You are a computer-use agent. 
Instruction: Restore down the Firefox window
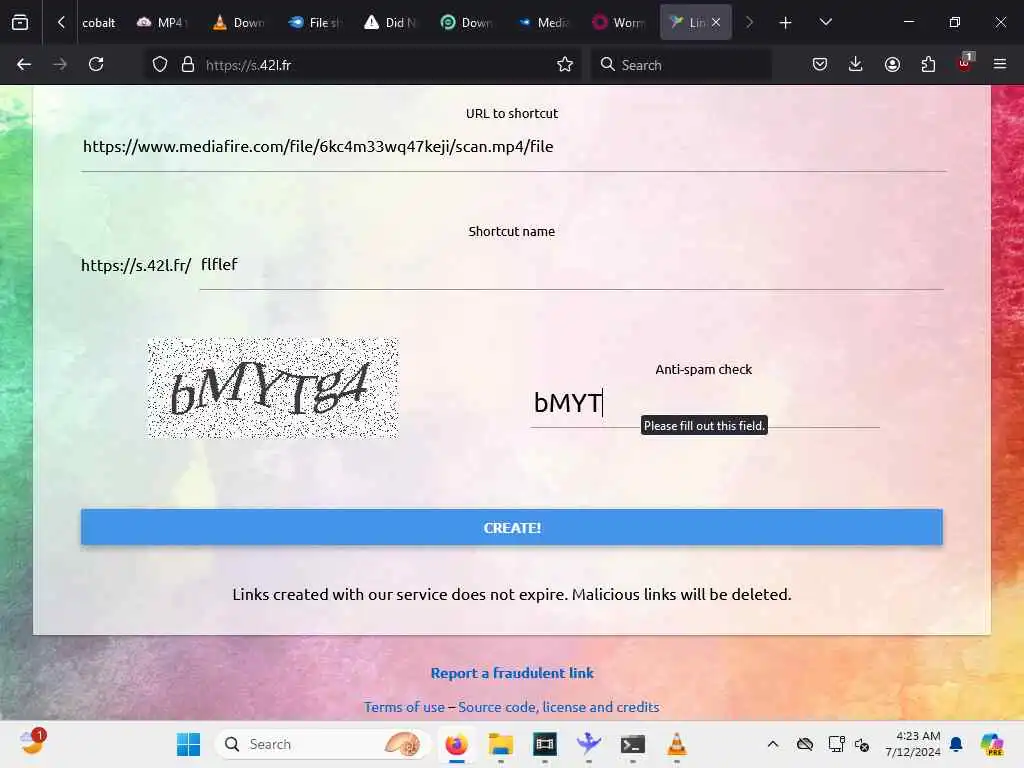click(954, 22)
